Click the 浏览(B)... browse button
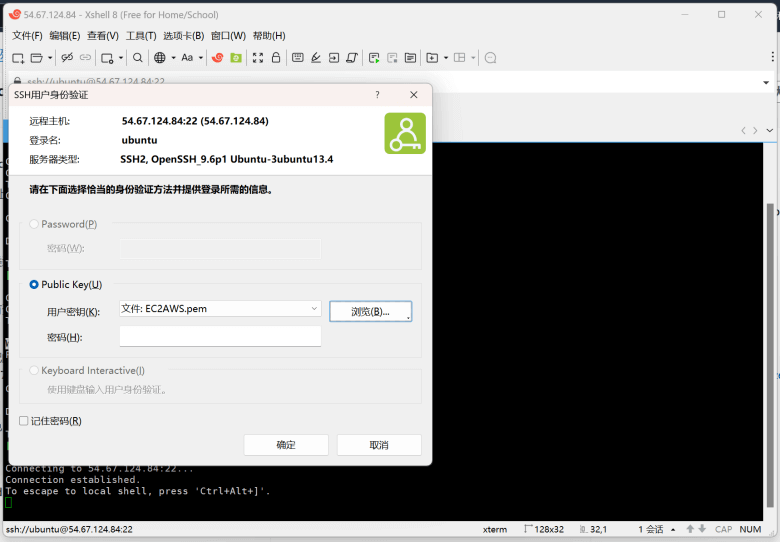Screen dimensions: 780x542 pyautogui.click(x=371, y=311)
